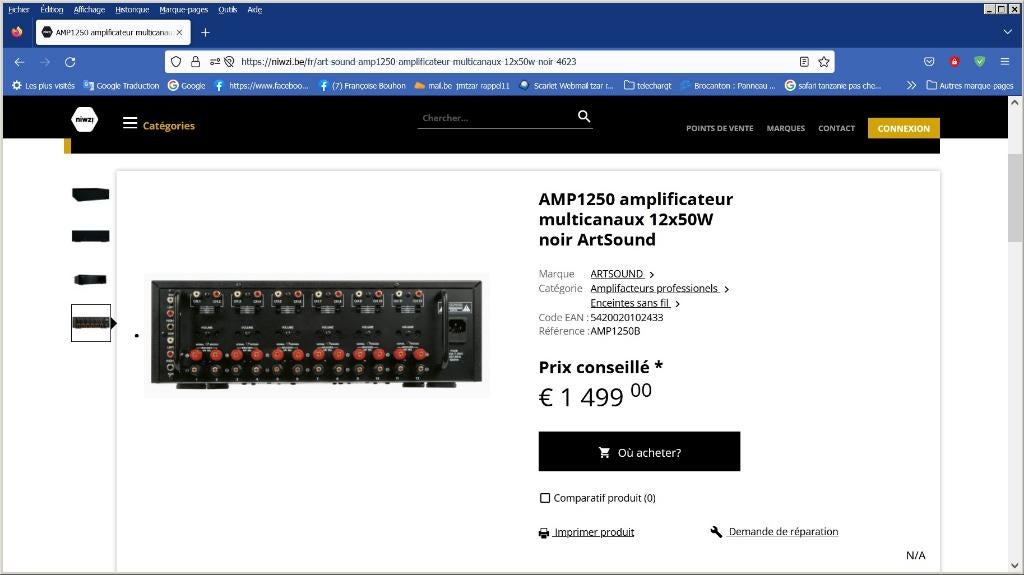Open the Google bookmark

187,86
